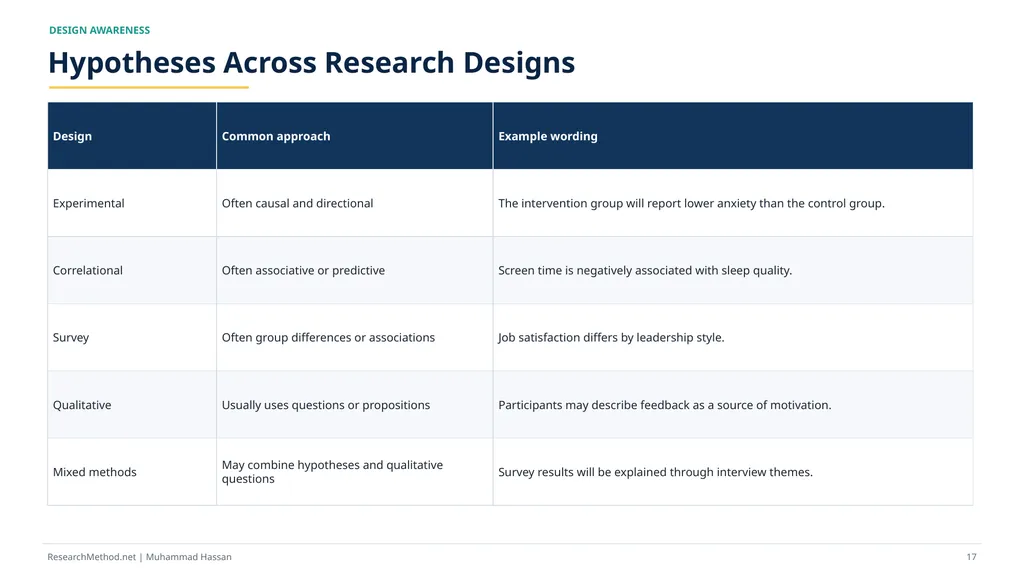
Task: Click the 'Qualitative' design cell
Action: coord(132,405)
